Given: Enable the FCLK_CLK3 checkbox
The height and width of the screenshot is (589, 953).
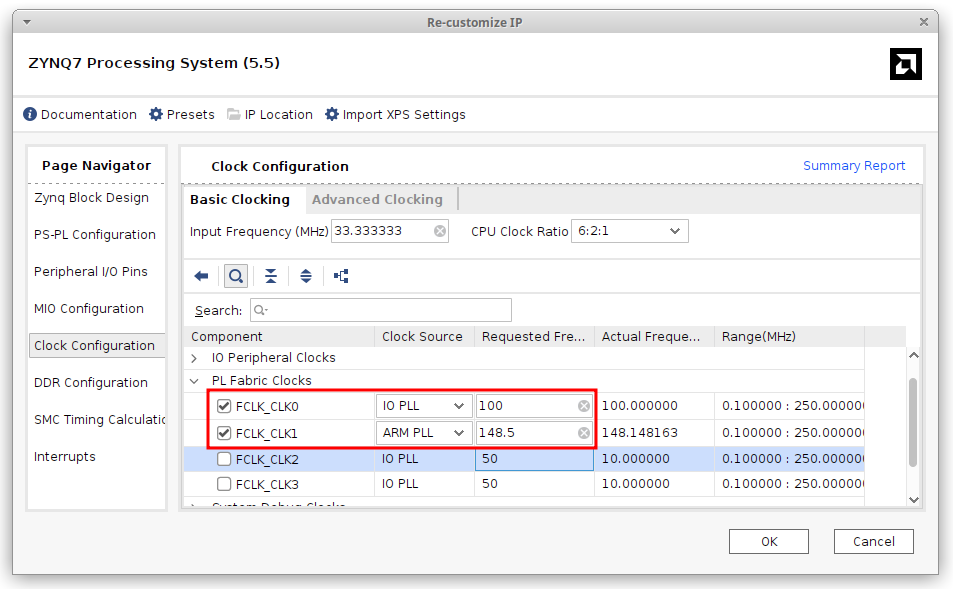Looking at the screenshot, I should click(x=224, y=484).
